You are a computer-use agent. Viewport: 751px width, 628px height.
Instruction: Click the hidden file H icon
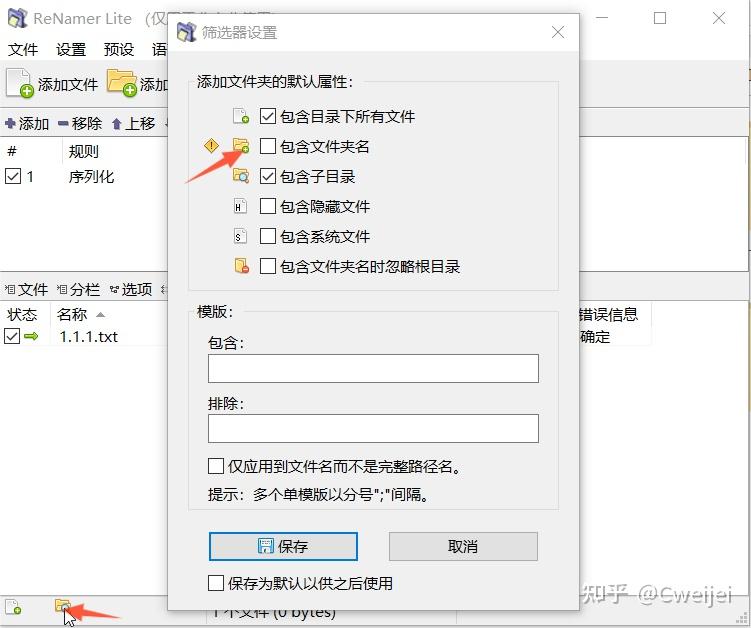point(240,206)
